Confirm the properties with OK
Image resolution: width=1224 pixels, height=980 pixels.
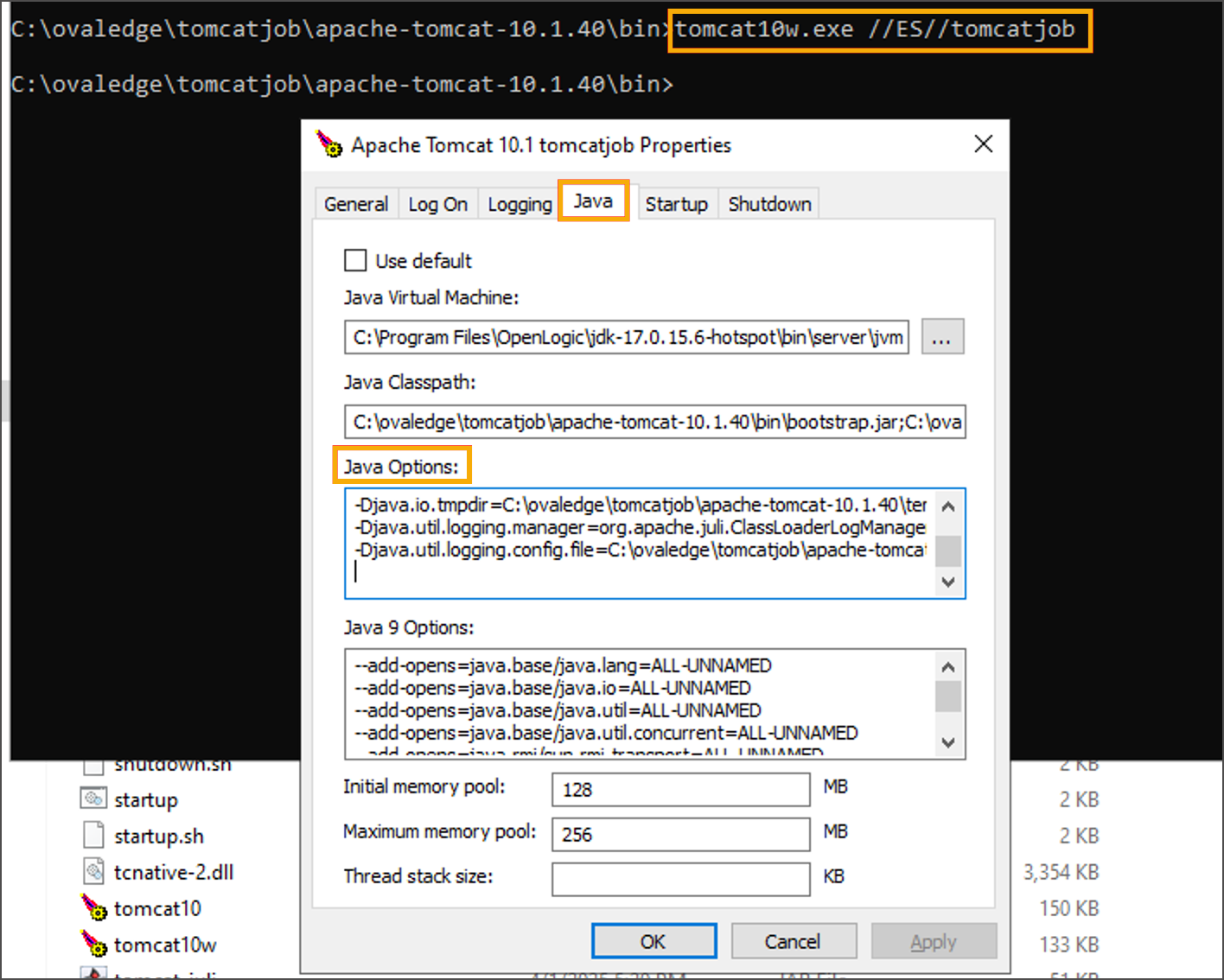[x=653, y=941]
